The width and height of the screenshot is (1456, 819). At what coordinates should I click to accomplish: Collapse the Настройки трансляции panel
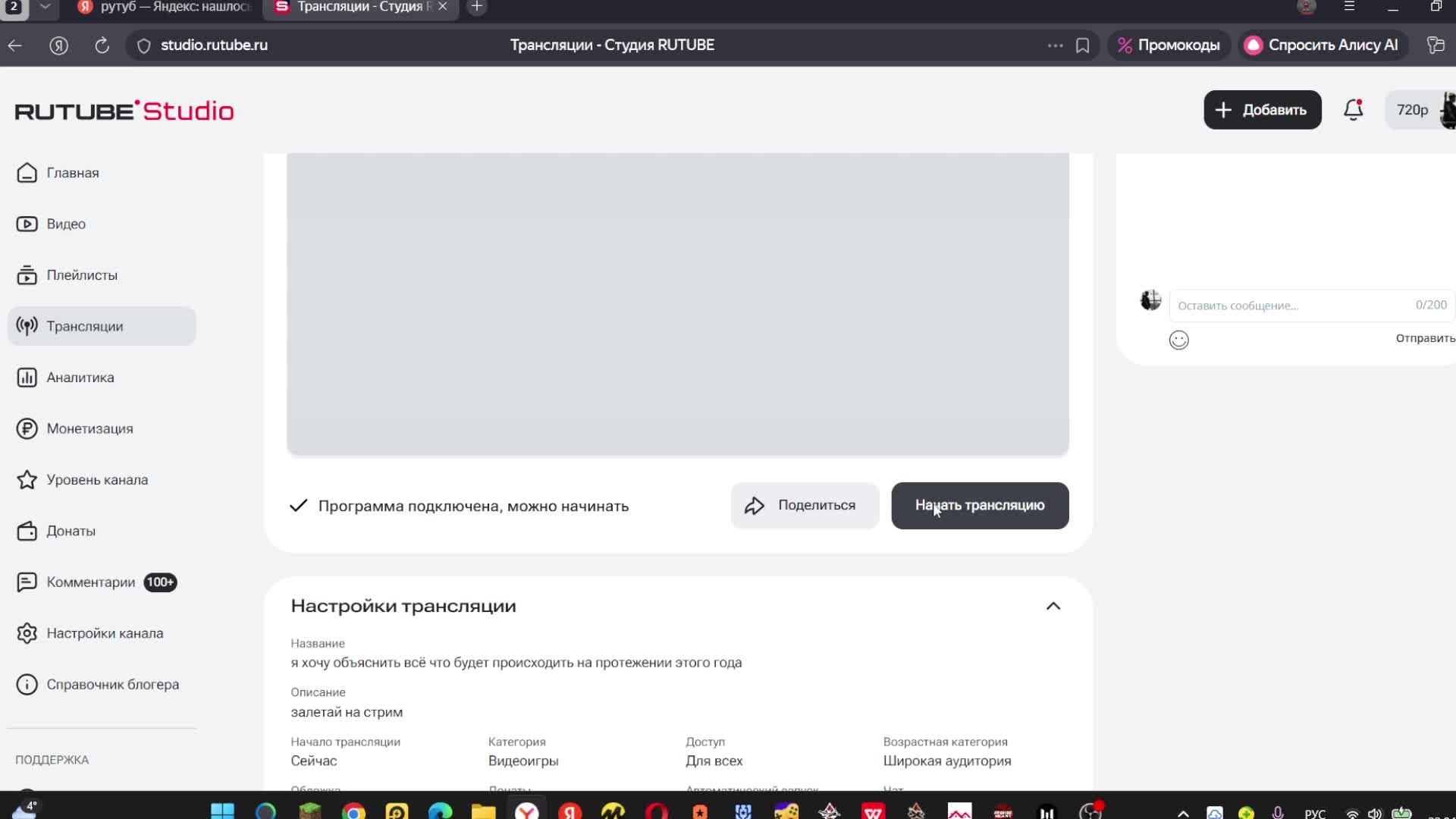pos(1053,605)
